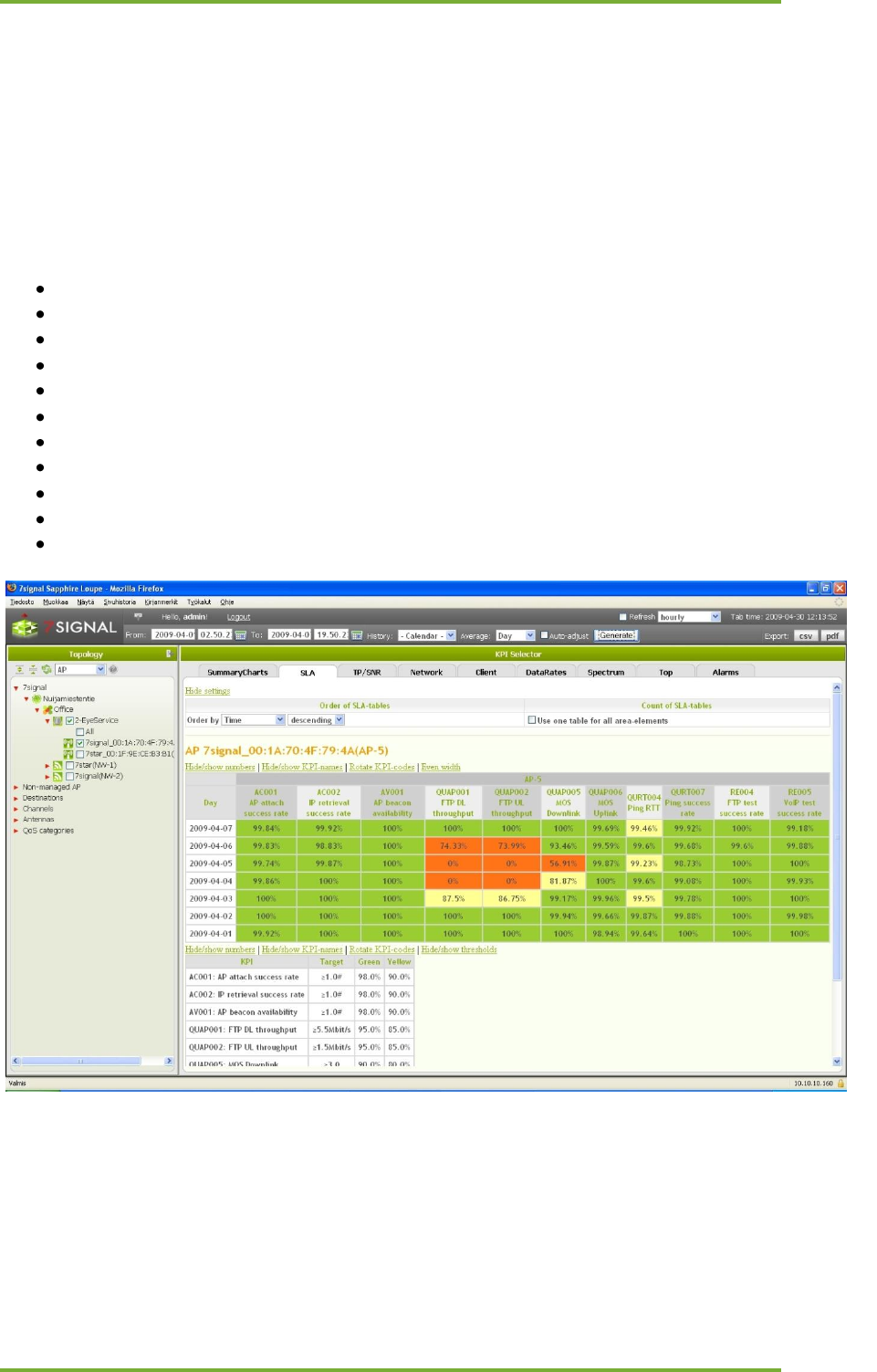Open the From date calendar picker icon

tap(241, 634)
